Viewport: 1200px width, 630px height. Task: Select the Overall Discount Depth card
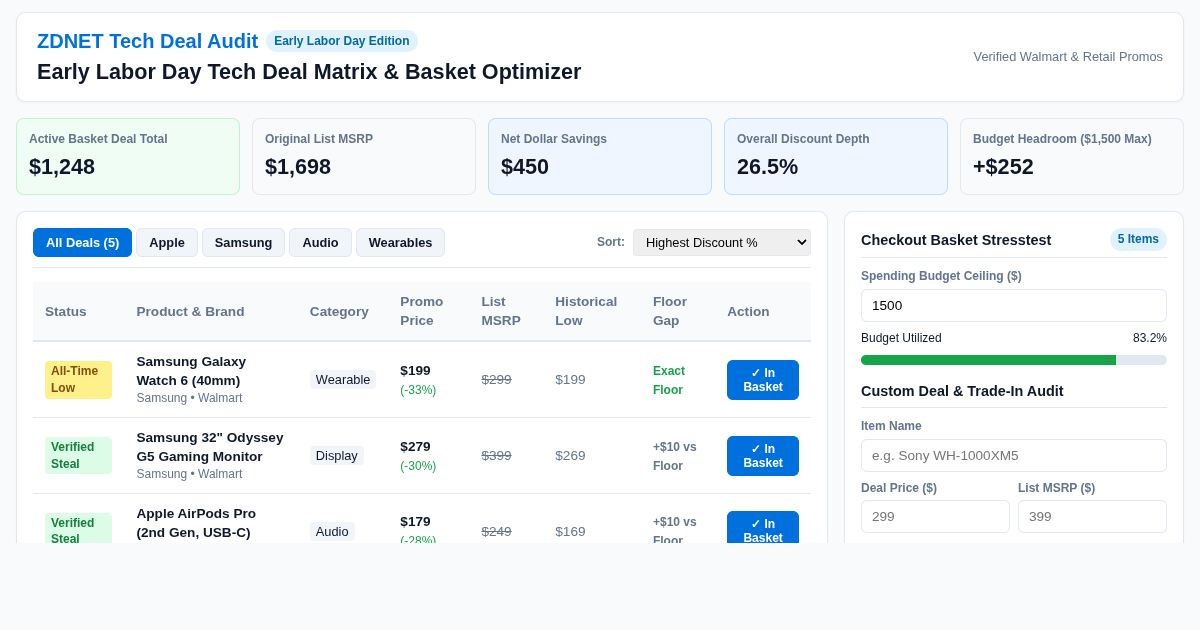[x=836, y=156]
